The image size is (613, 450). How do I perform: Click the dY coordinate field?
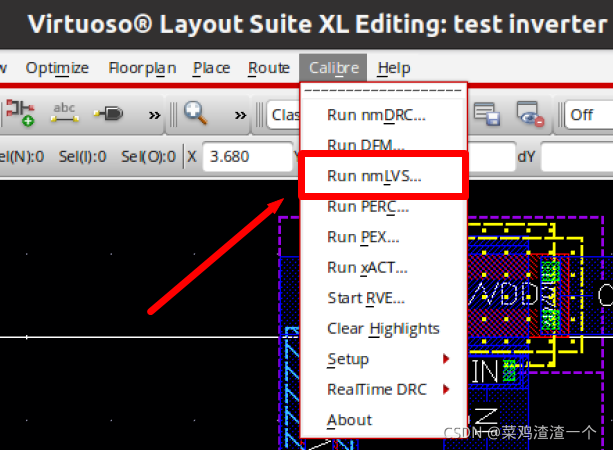pyautogui.click(x=577, y=157)
